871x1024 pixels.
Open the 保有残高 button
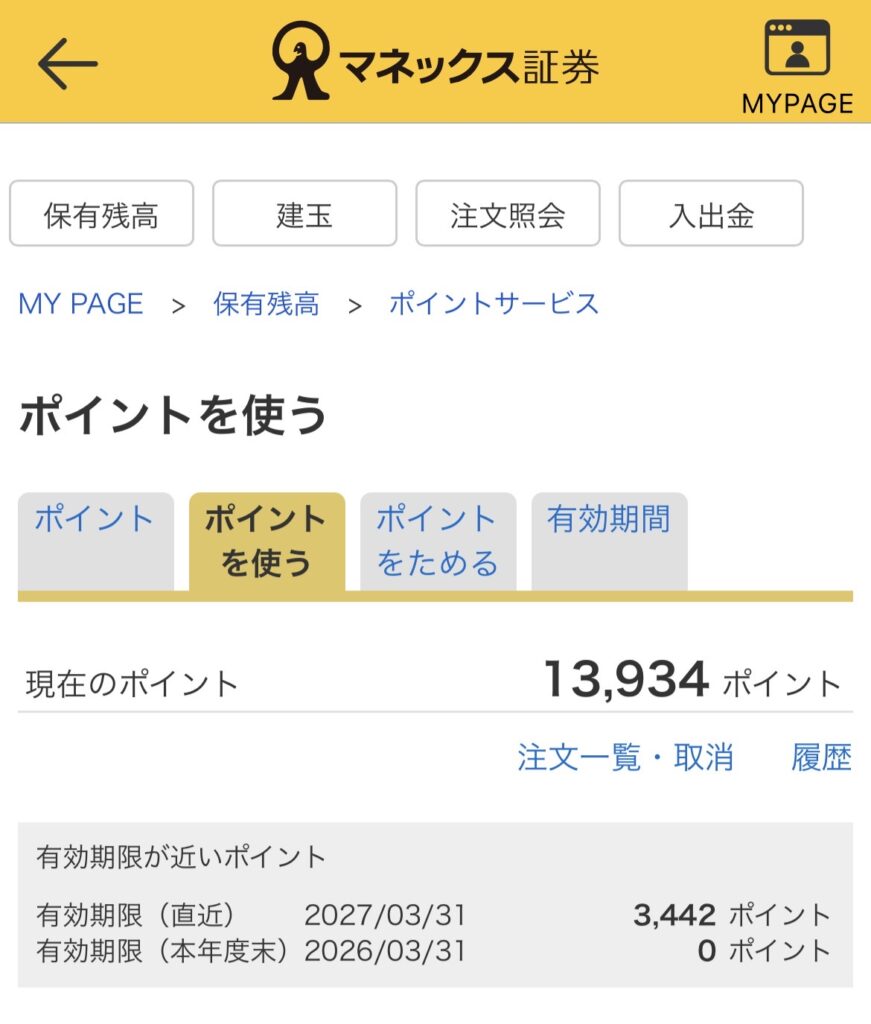101,214
